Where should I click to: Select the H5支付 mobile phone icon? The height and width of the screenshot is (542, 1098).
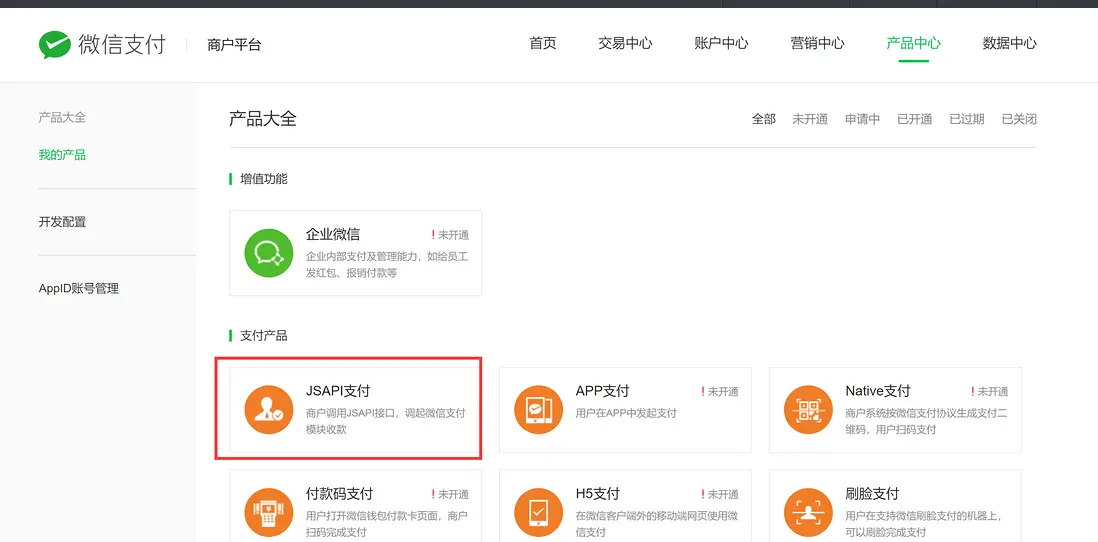point(538,513)
